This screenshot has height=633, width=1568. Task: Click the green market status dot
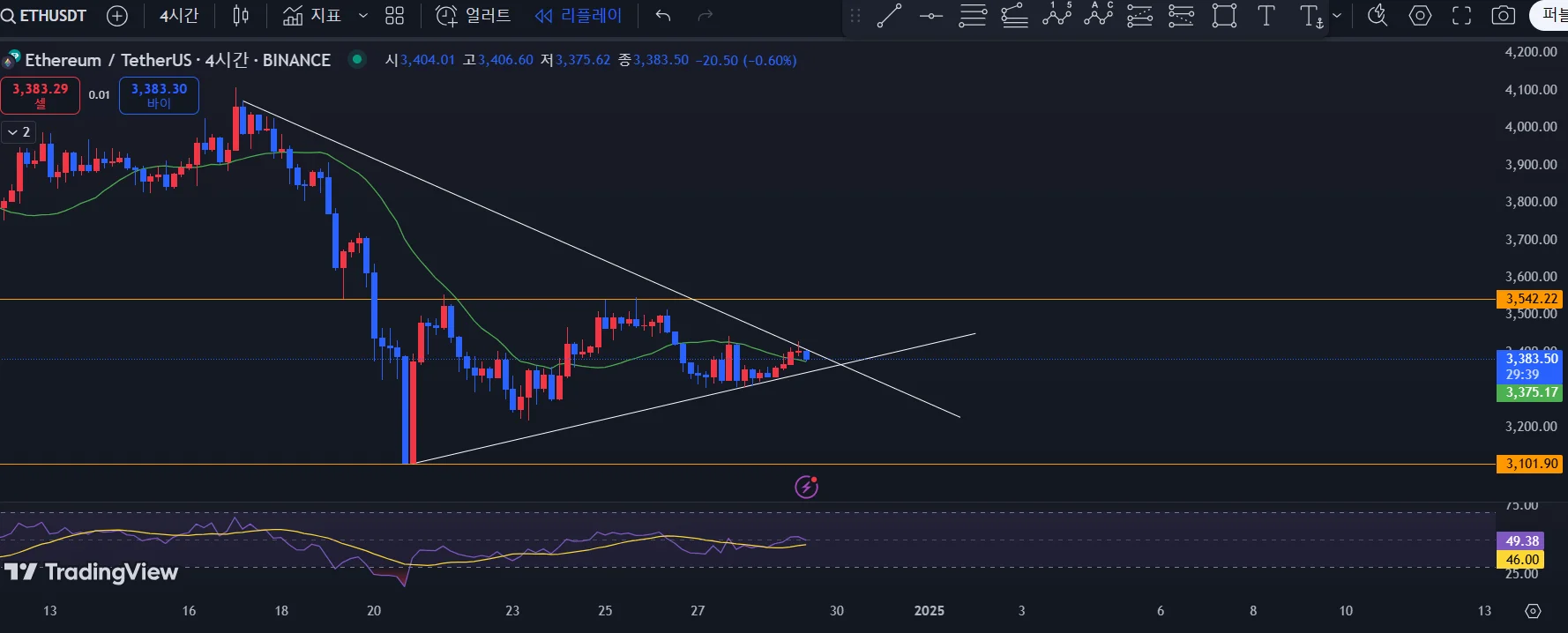click(x=357, y=59)
